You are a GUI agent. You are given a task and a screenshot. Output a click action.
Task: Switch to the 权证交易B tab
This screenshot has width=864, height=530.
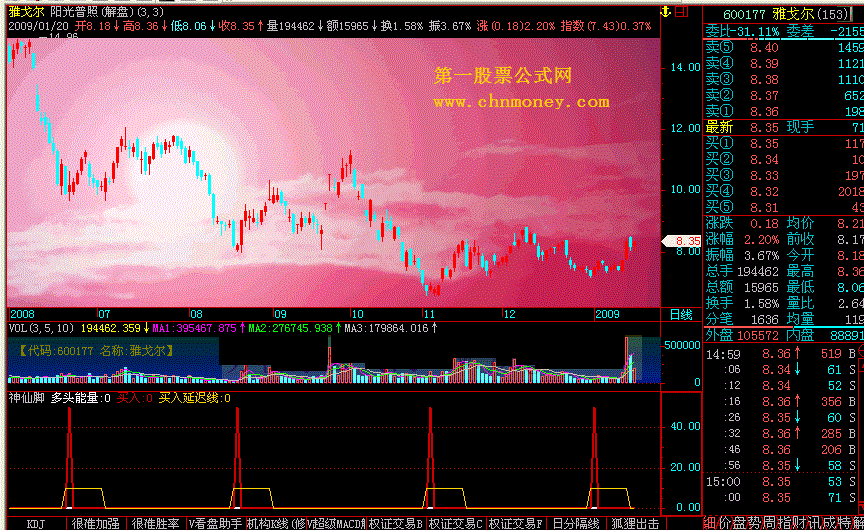click(x=395, y=524)
